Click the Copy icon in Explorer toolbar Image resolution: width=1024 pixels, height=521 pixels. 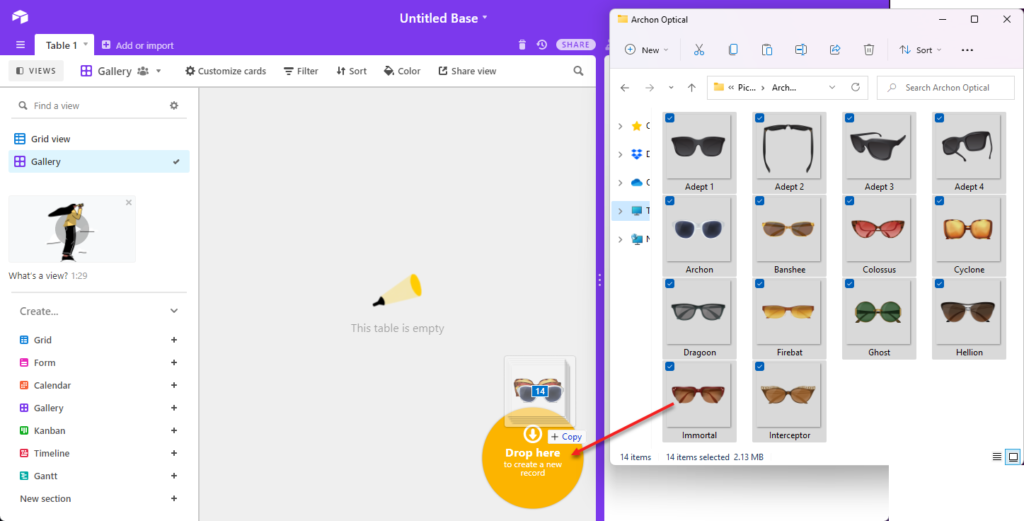click(x=733, y=50)
